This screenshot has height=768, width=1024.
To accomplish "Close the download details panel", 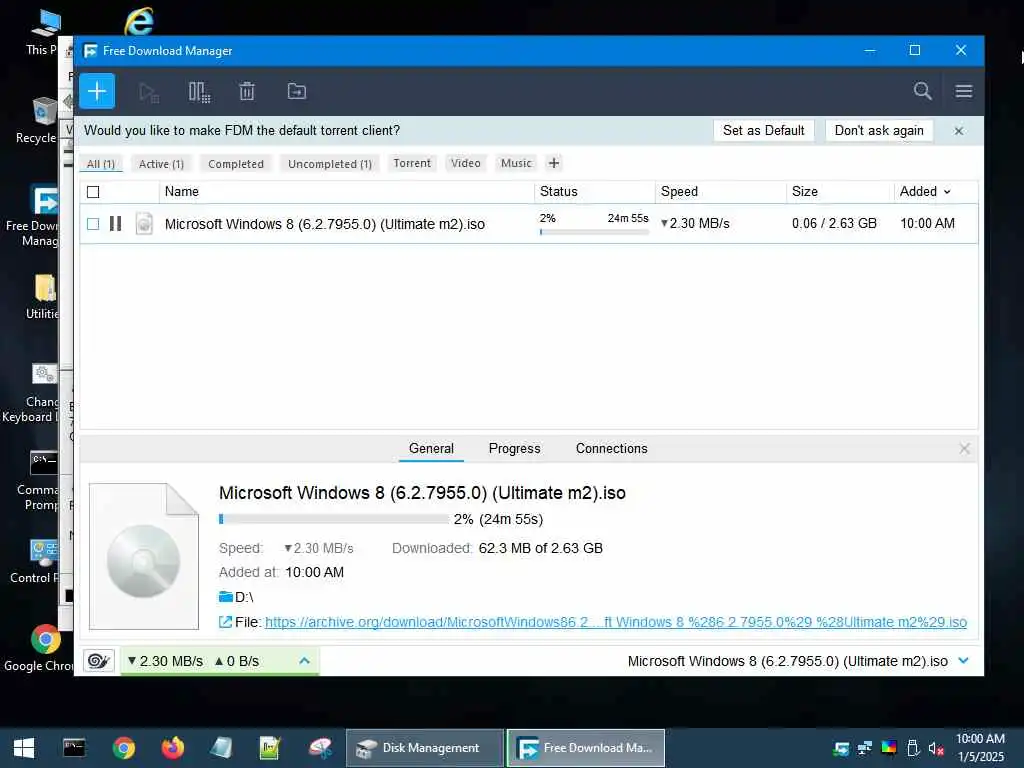I will [965, 449].
